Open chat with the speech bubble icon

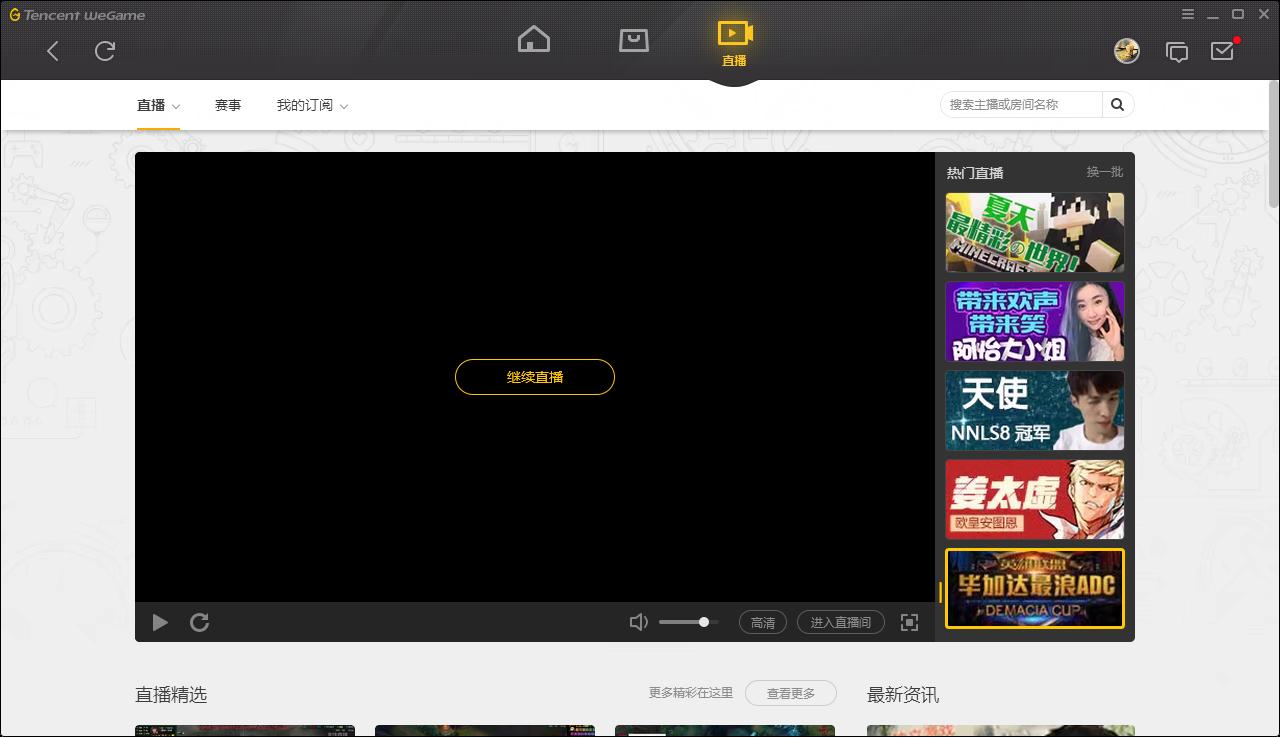click(x=1177, y=51)
